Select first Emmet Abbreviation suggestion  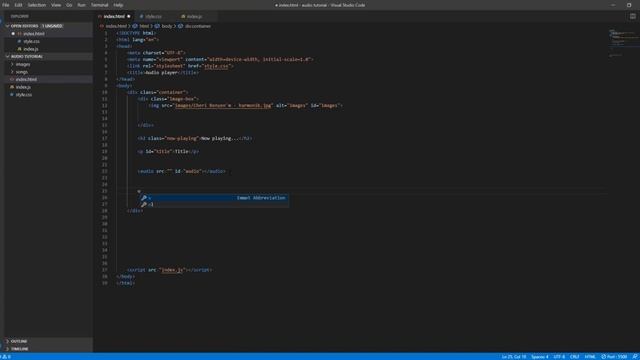point(214,198)
